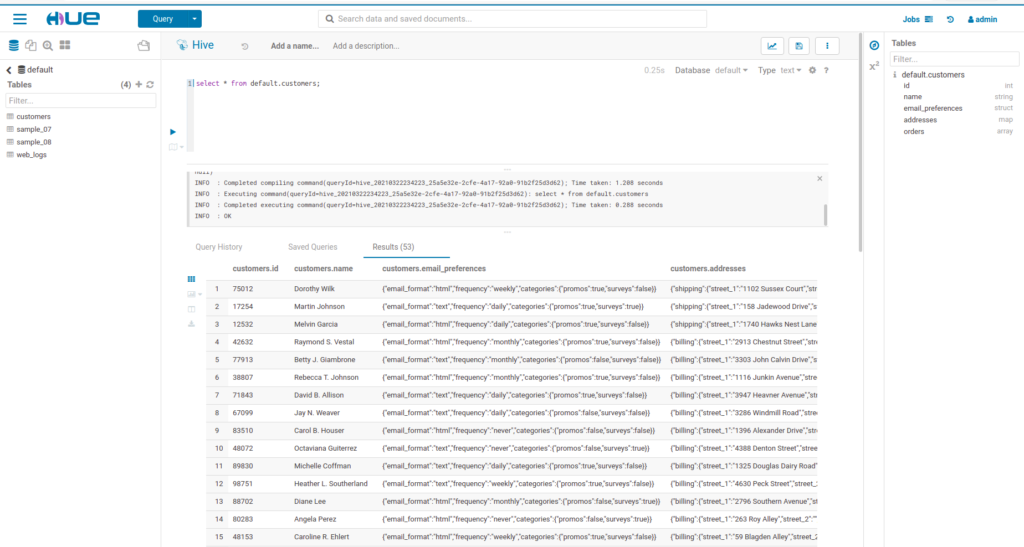Add a new table with plus icon
The width and height of the screenshot is (1024, 547).
click(138, 84)
